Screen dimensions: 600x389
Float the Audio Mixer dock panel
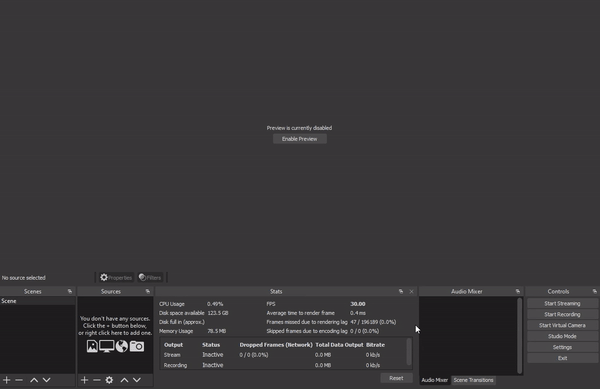click(x=518, y=291)
